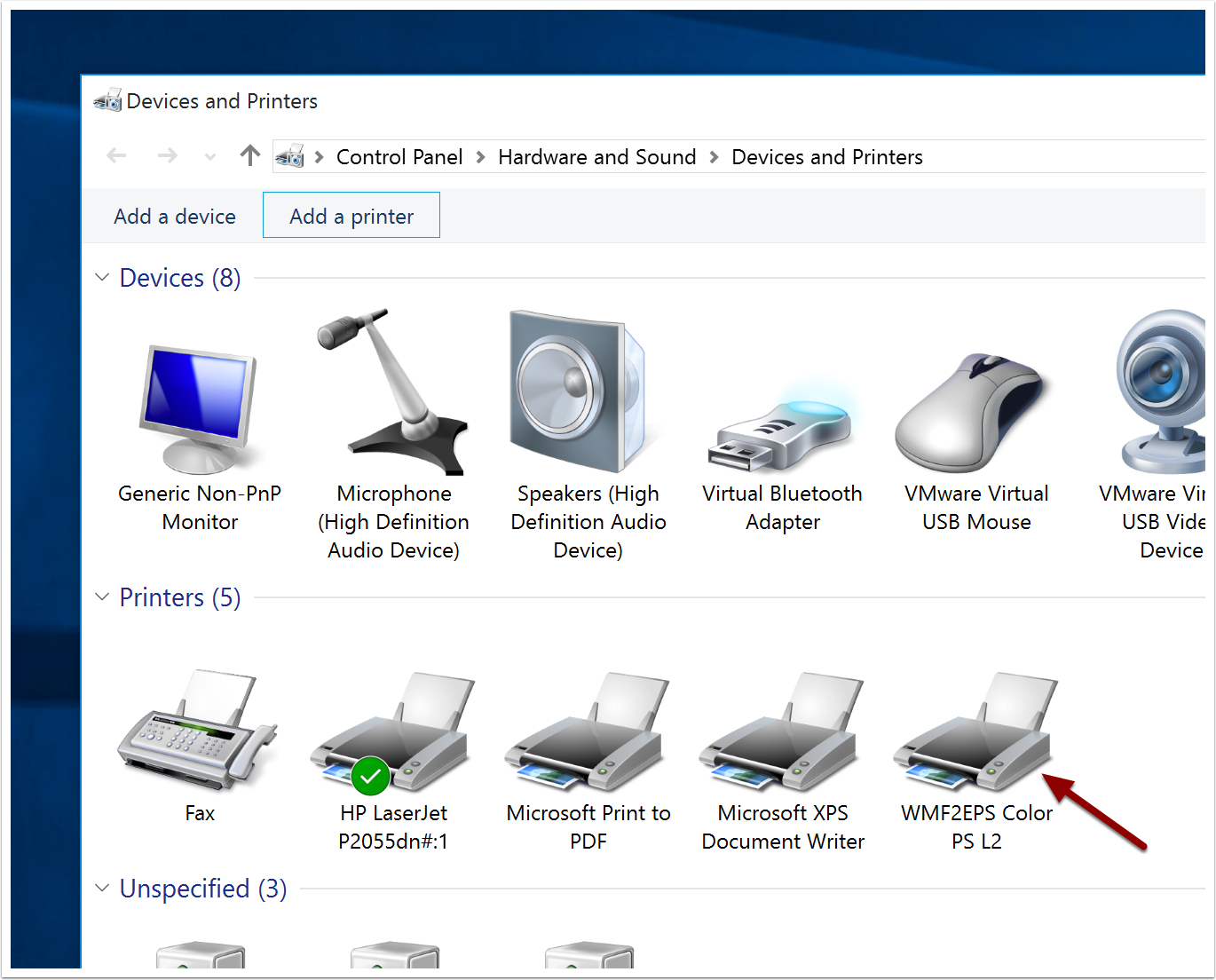Select the Microphone device icon
Screen dimensions: 1216x980
[392, 391]
